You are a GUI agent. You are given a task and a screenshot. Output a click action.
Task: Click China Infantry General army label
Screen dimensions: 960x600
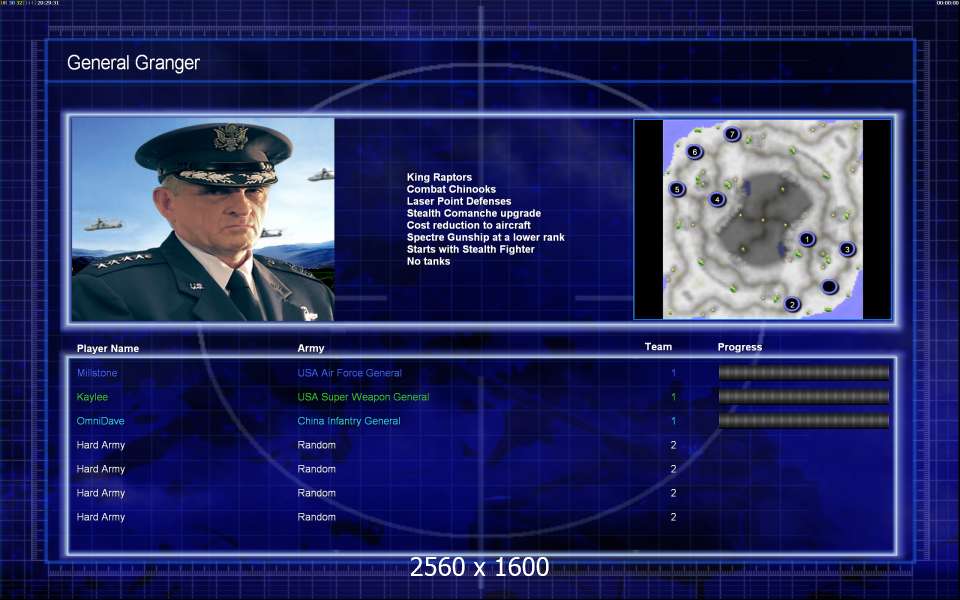tap(348, 421)
